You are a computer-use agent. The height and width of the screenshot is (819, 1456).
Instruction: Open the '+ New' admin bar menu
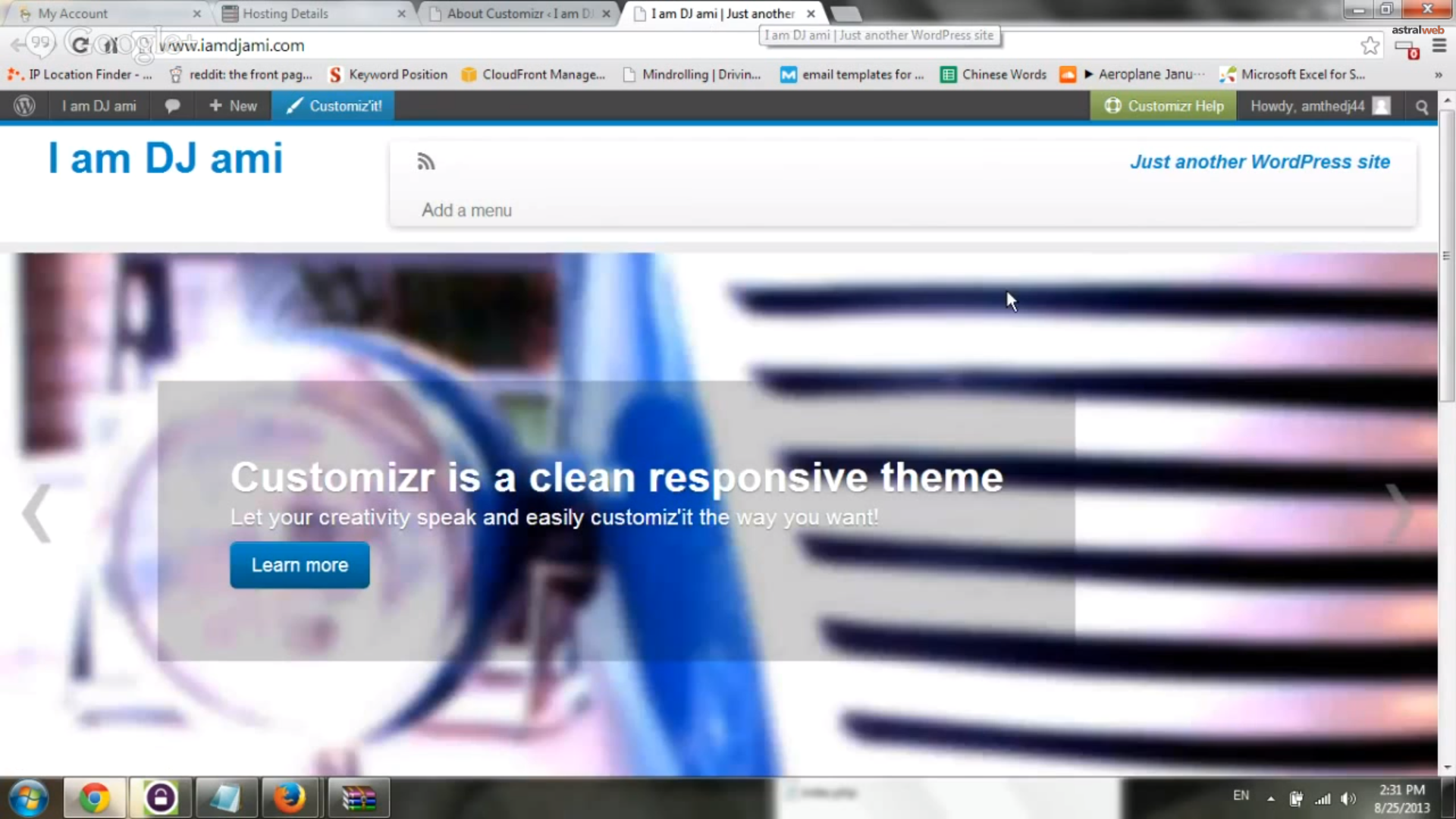pyautogui.click(x=233, y=106)
